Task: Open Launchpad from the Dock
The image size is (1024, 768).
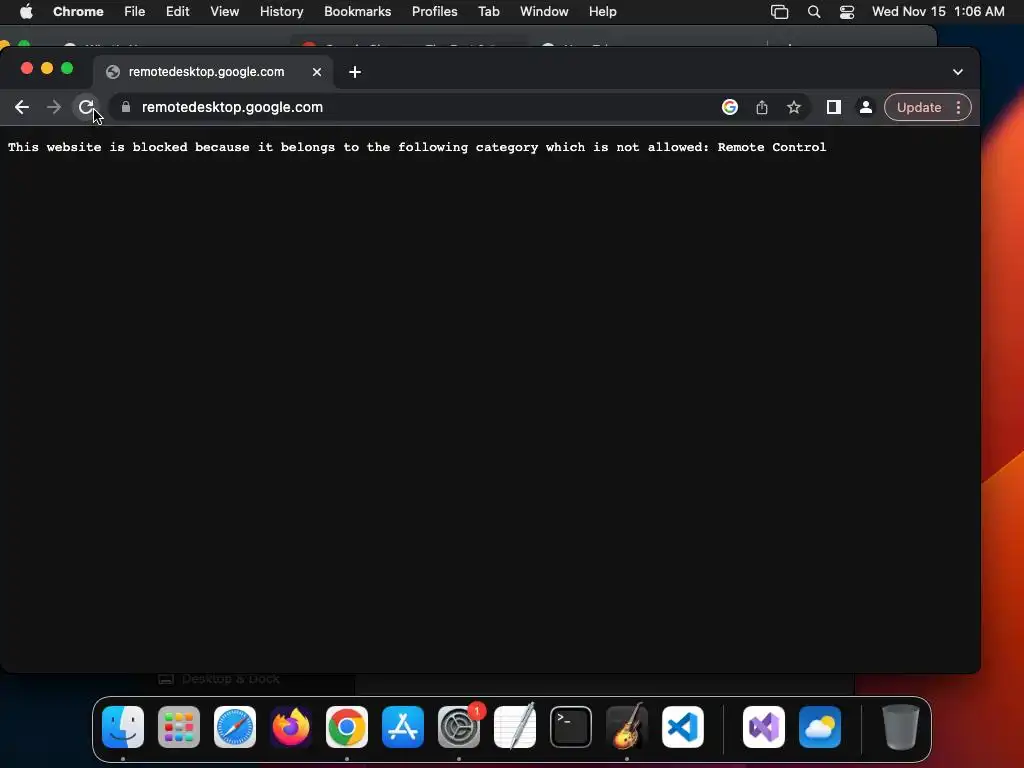Action: tap(179, 727)
